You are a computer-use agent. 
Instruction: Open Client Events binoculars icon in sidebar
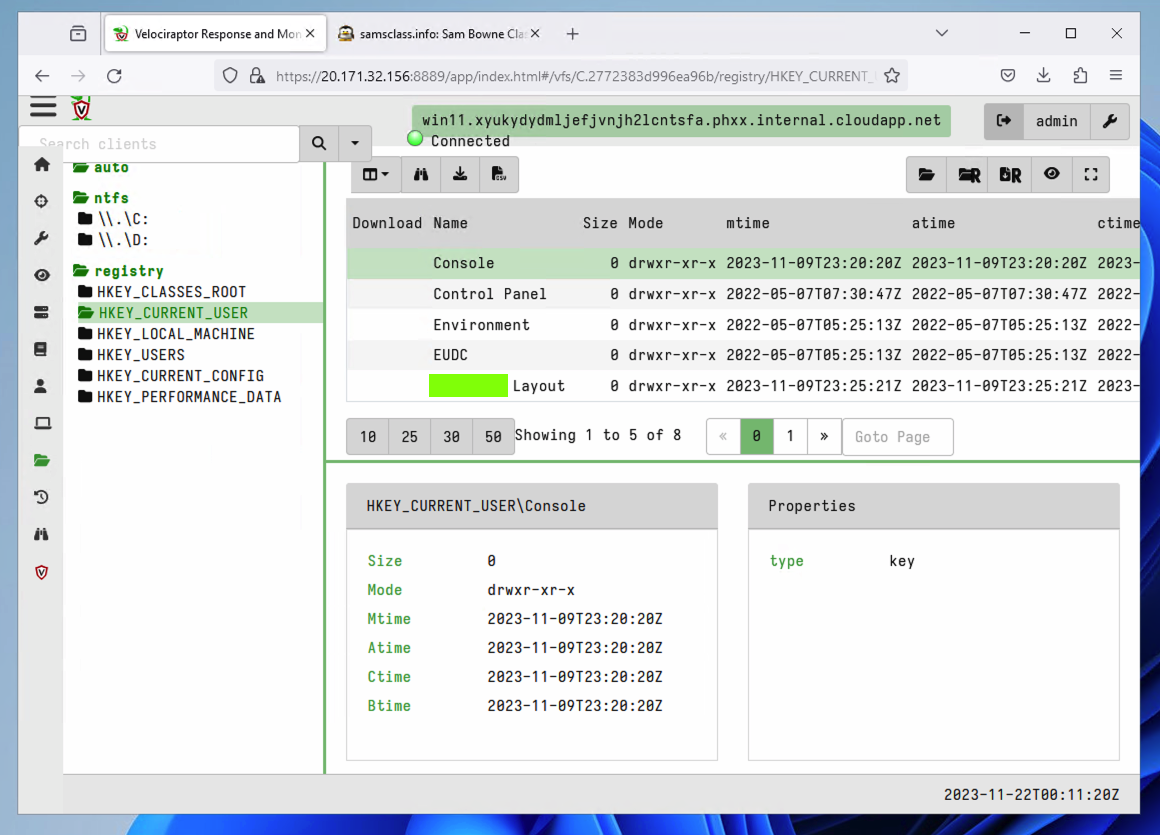(42, 534)
